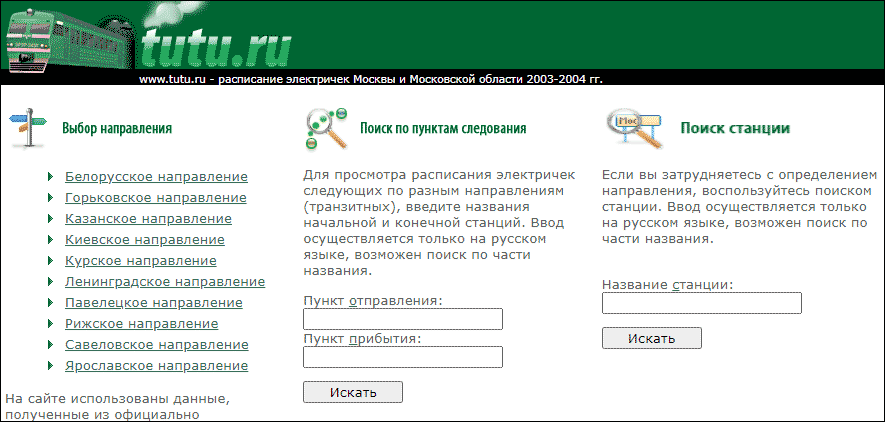
Task: Click arrow bullet beside Горьковское направление
Action: 51,198
